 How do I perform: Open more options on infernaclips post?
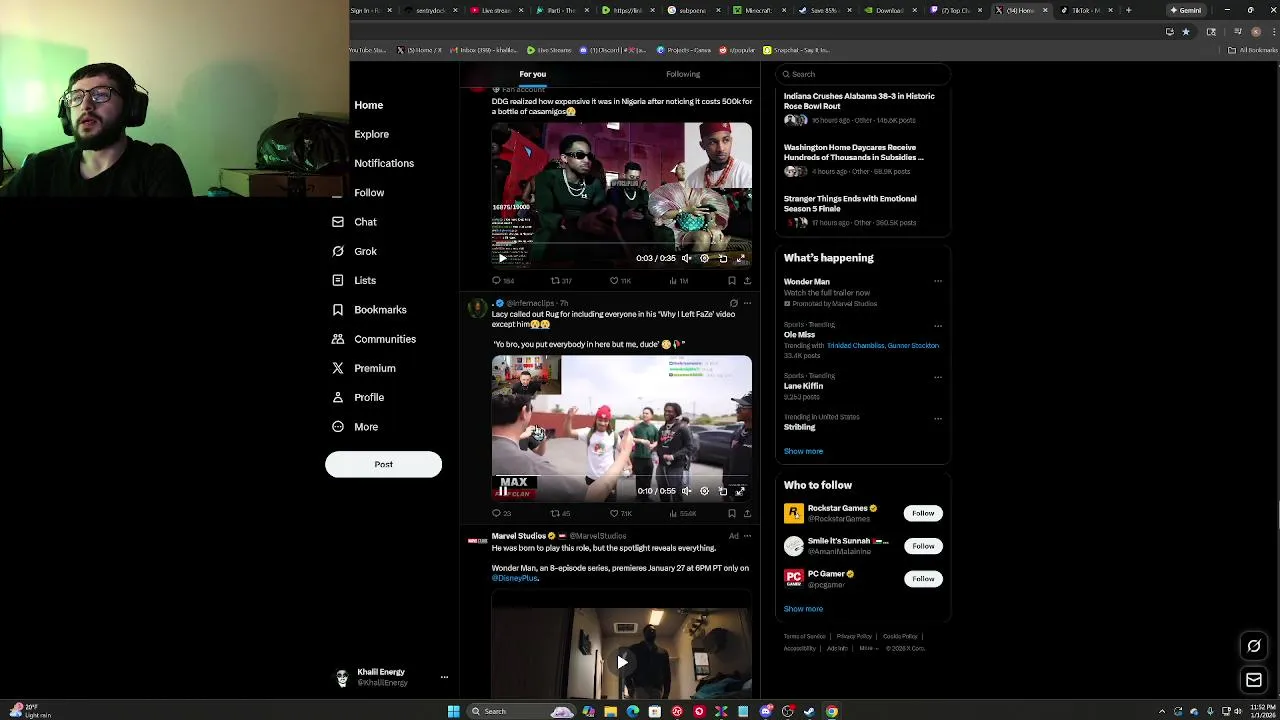(x=747, y=303)
